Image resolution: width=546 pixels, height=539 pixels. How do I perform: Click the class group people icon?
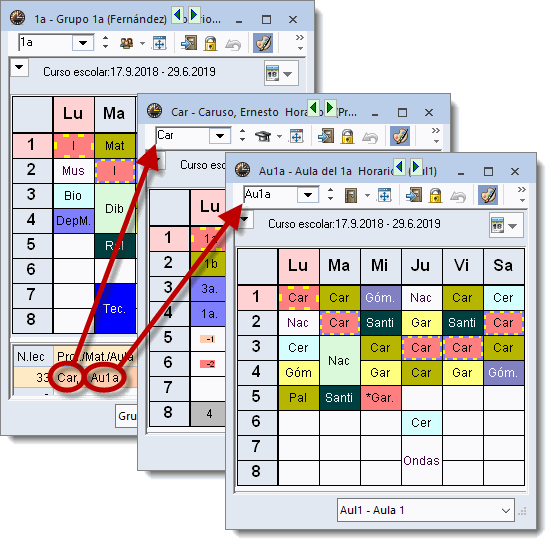click(126, 43)
